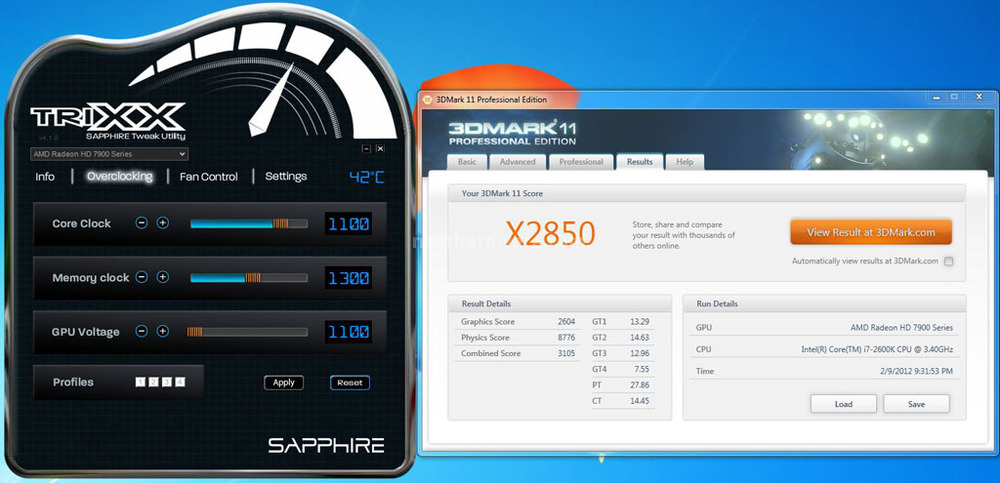Increase Memory clock with plus button
1000x483 pixels.
tap(163, 277)
